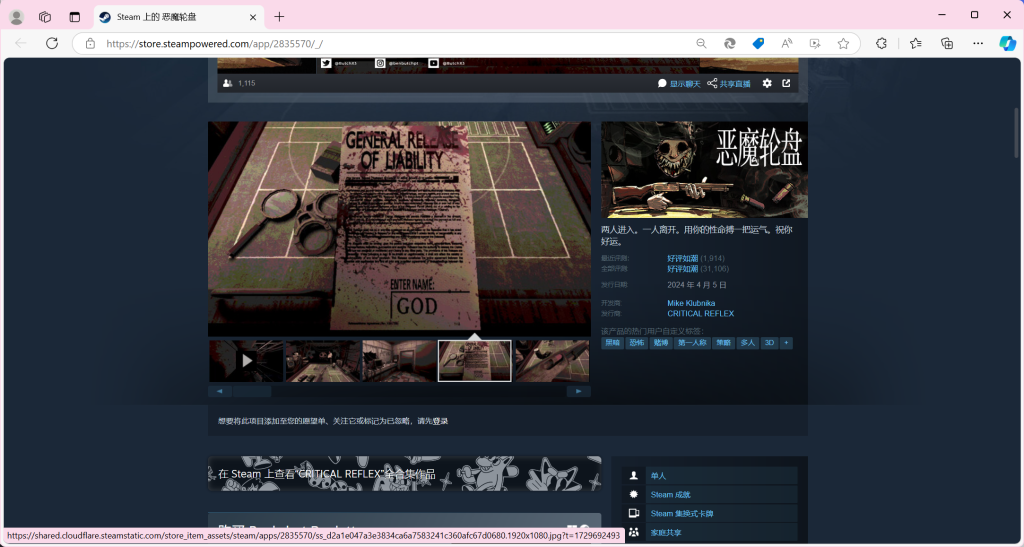Open the workspaces icon
The width and height of the screenshot is (1024, 547).
45,17
